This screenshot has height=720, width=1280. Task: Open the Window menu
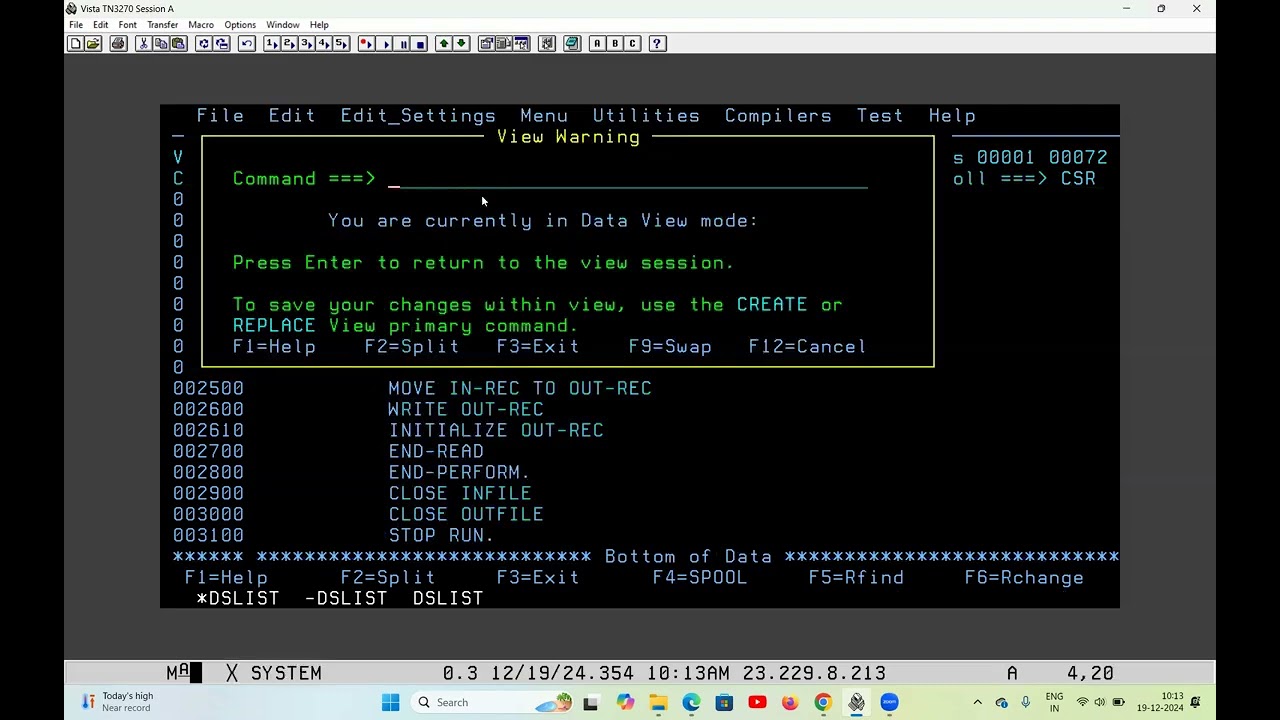283,25
